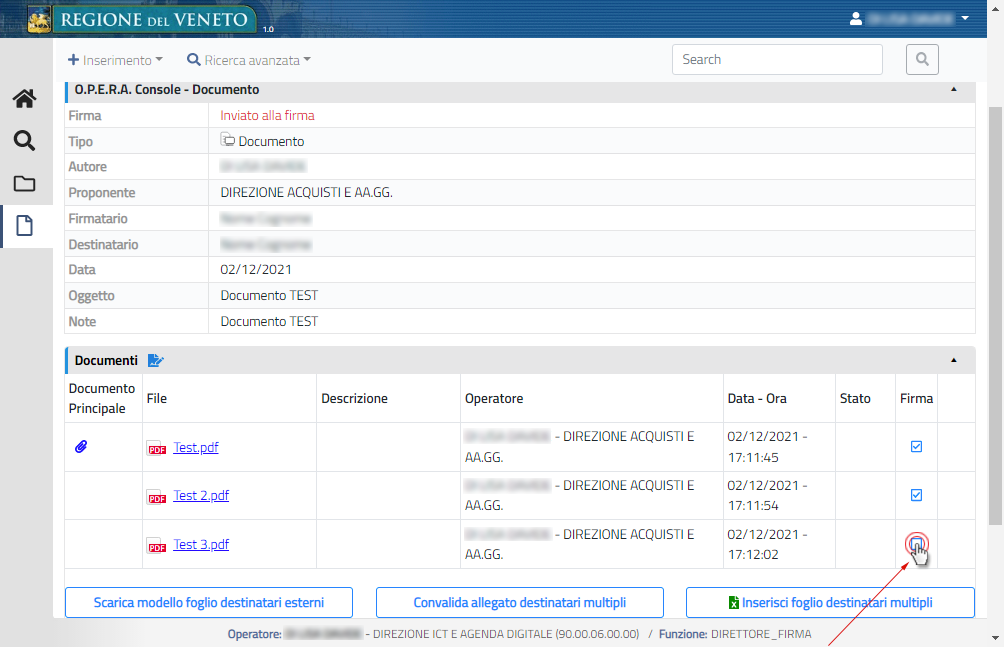Click Convalida allegato destinatari multipli
This screenshot has height=647, width=1004.
pos(519,603)
